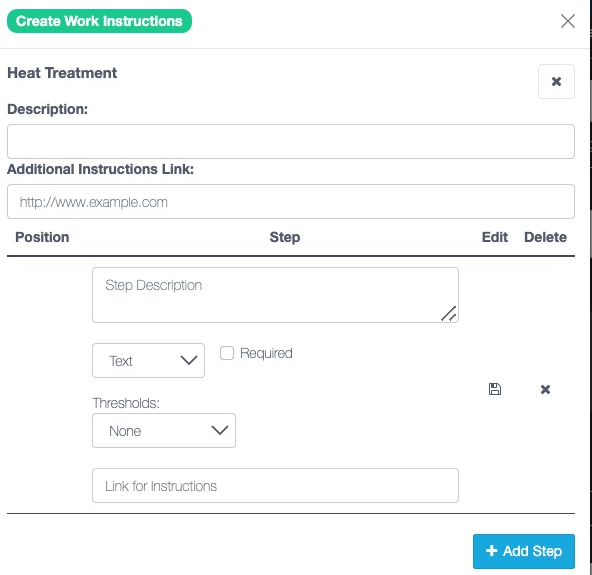Click the Heat Treatment heading

click(62, 73)
